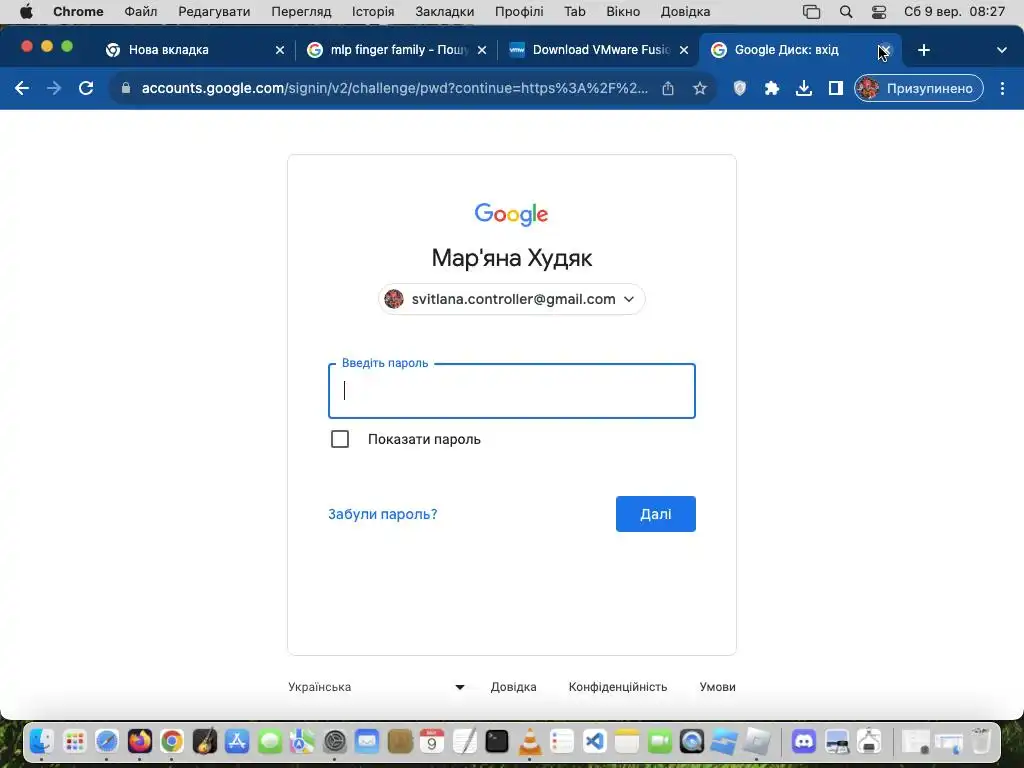Image resolution: width=1024 pixels, height=768 pixels.
Task: Open Discord from the Dock
Action: click(804, 742)
